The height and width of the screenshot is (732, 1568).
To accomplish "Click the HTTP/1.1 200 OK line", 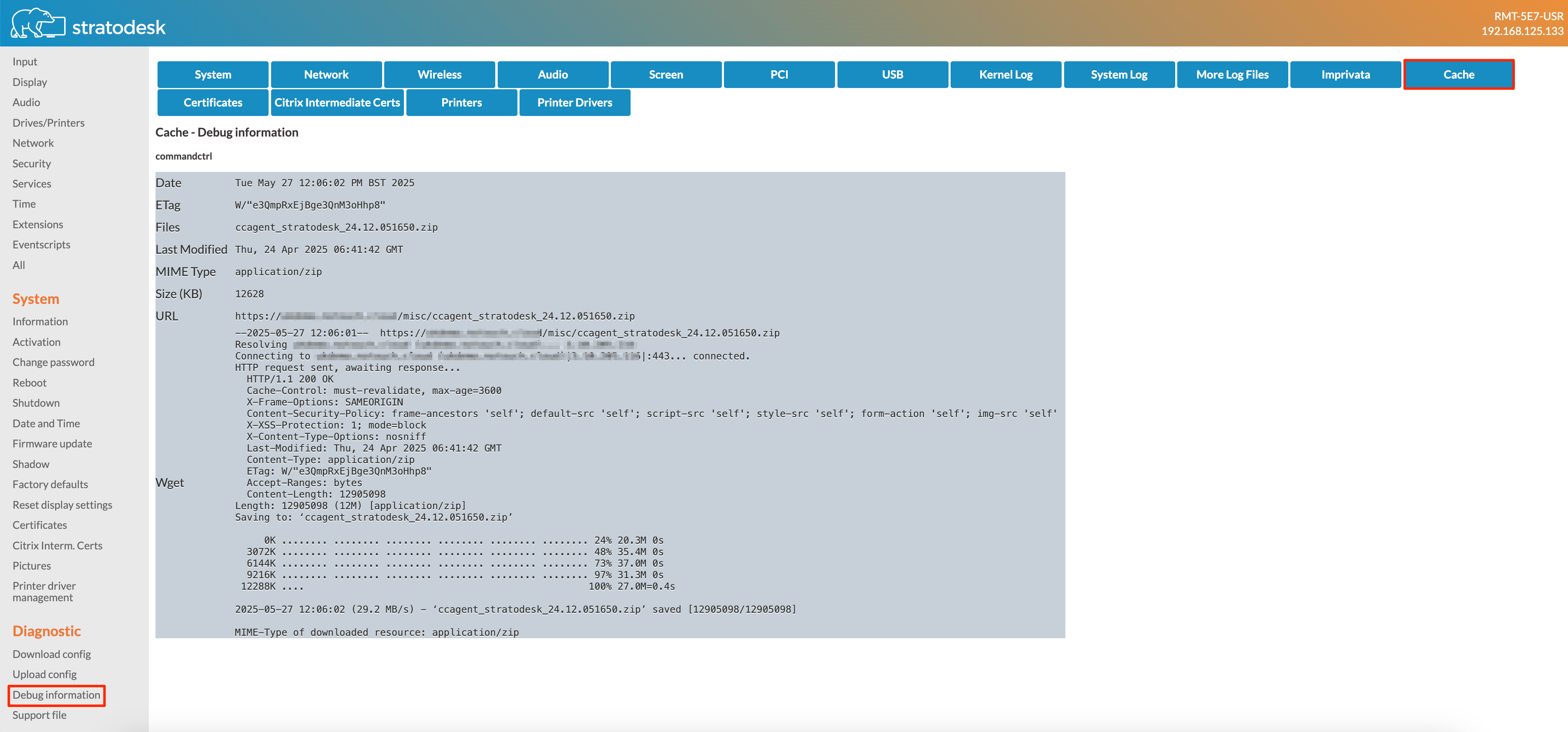I will pos(290,379).
